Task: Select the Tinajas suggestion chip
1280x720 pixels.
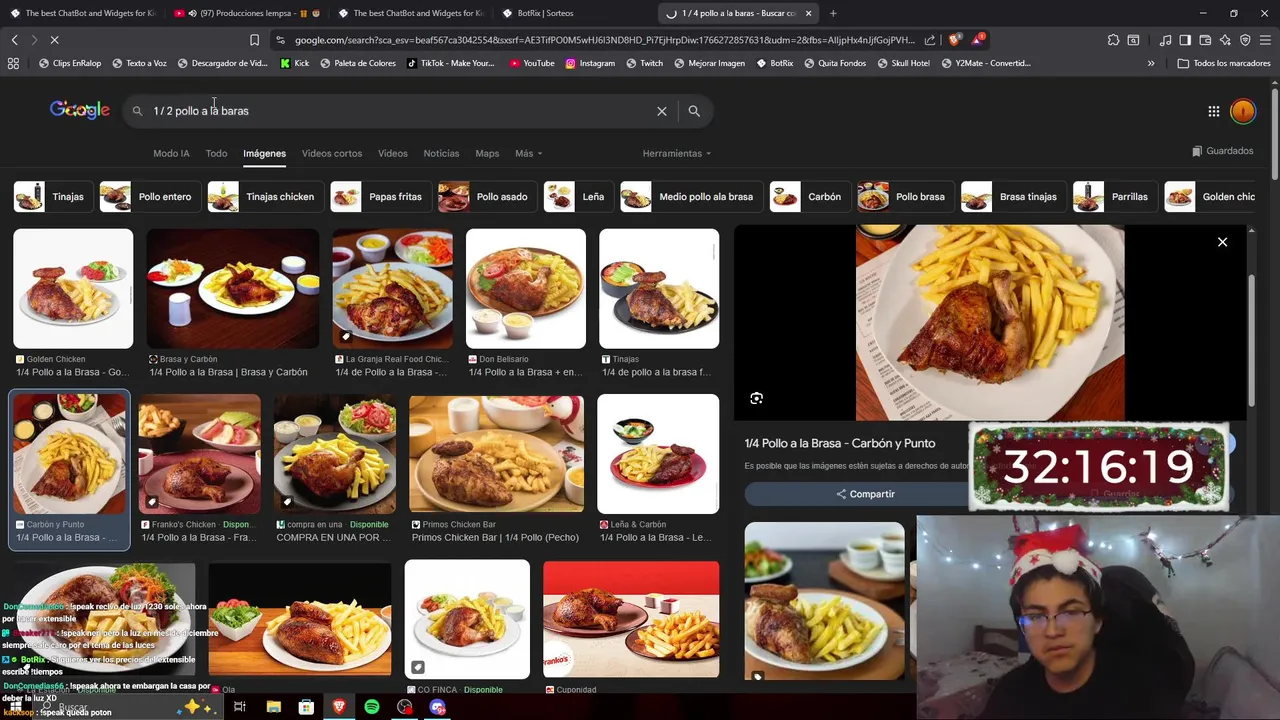Action: [x=54, y=197]
